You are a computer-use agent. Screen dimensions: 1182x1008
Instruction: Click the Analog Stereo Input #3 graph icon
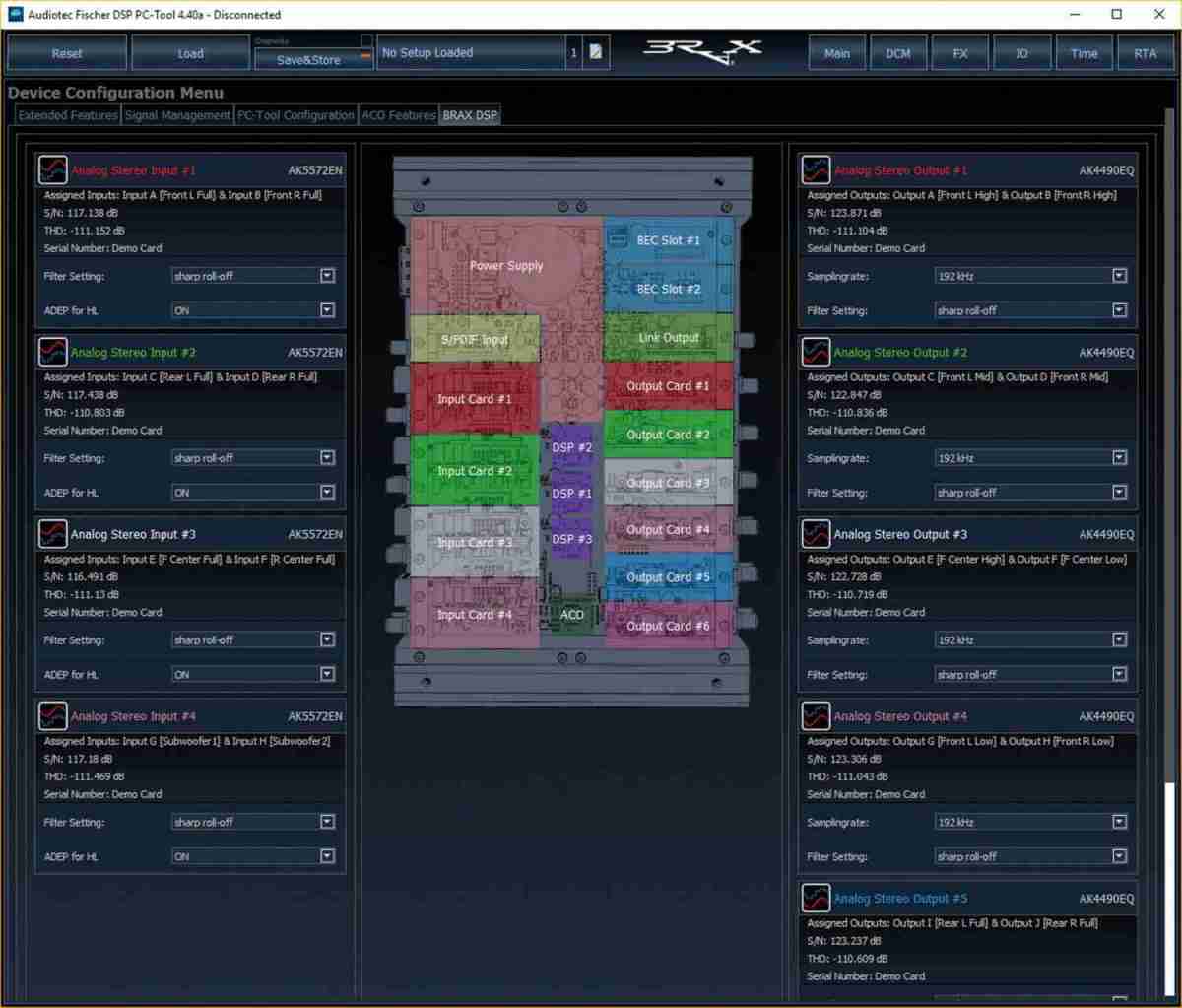pos(52,534)
